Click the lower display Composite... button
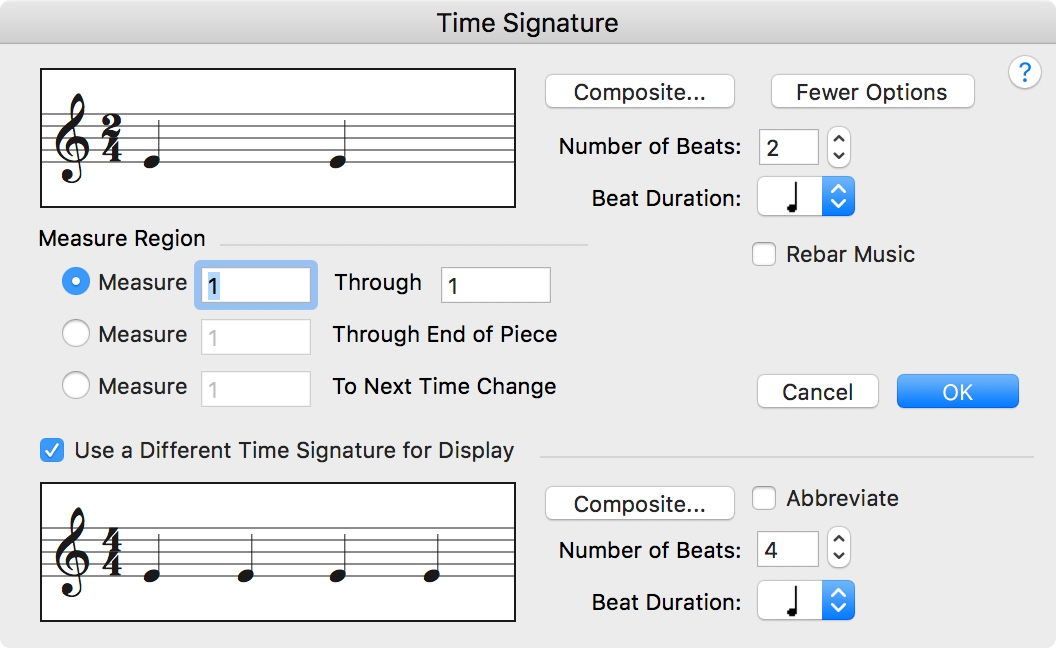The image size is (1056, 648). [640, 504]
